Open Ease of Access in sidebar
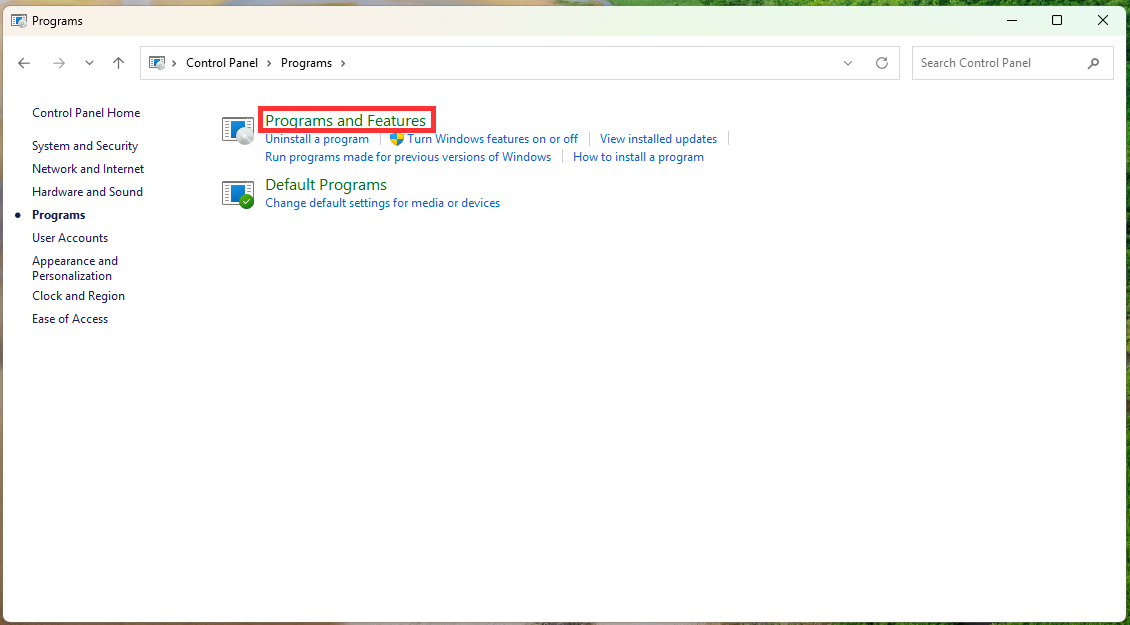This screenshot has width=1130, height=625. point(70,319)
